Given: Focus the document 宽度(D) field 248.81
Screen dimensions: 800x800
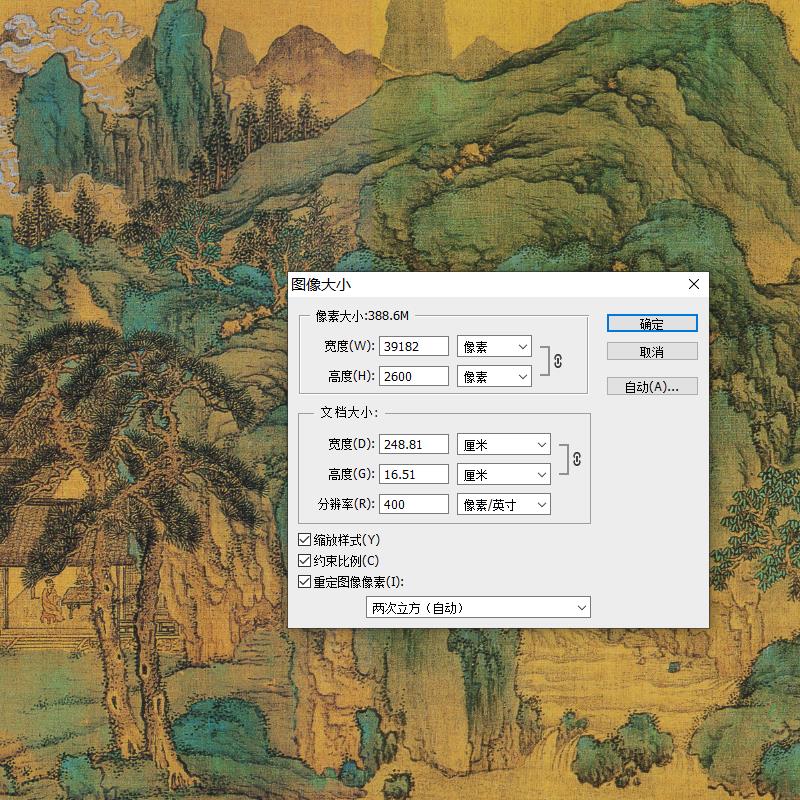Looking at the screenshot, I should pos(414,444).
